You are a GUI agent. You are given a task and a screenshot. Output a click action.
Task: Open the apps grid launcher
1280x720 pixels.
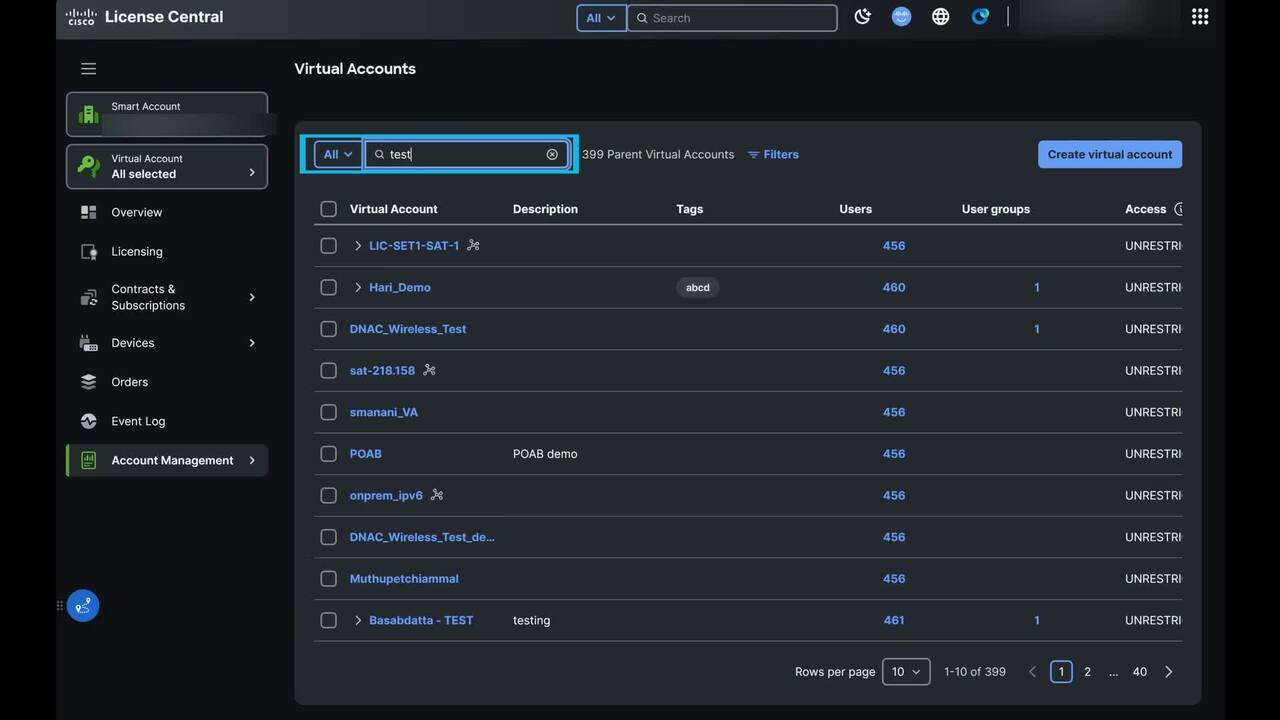(x=1200, y=17)
